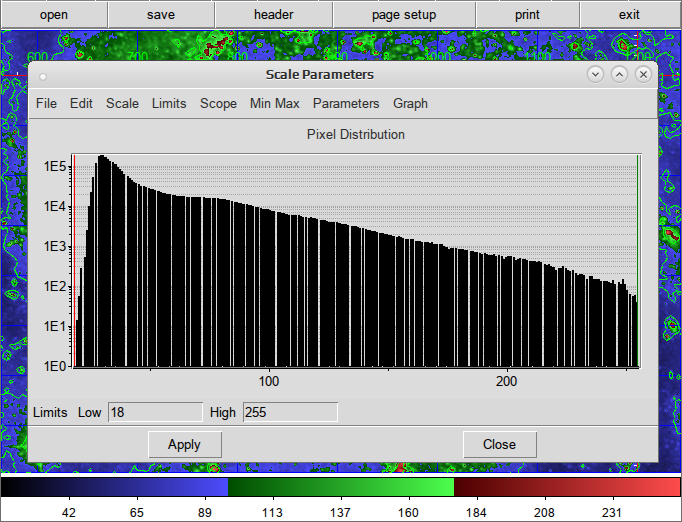Click the 1E5 y-axis label
This screenshot has width=682, height=522.
point(55,166)
